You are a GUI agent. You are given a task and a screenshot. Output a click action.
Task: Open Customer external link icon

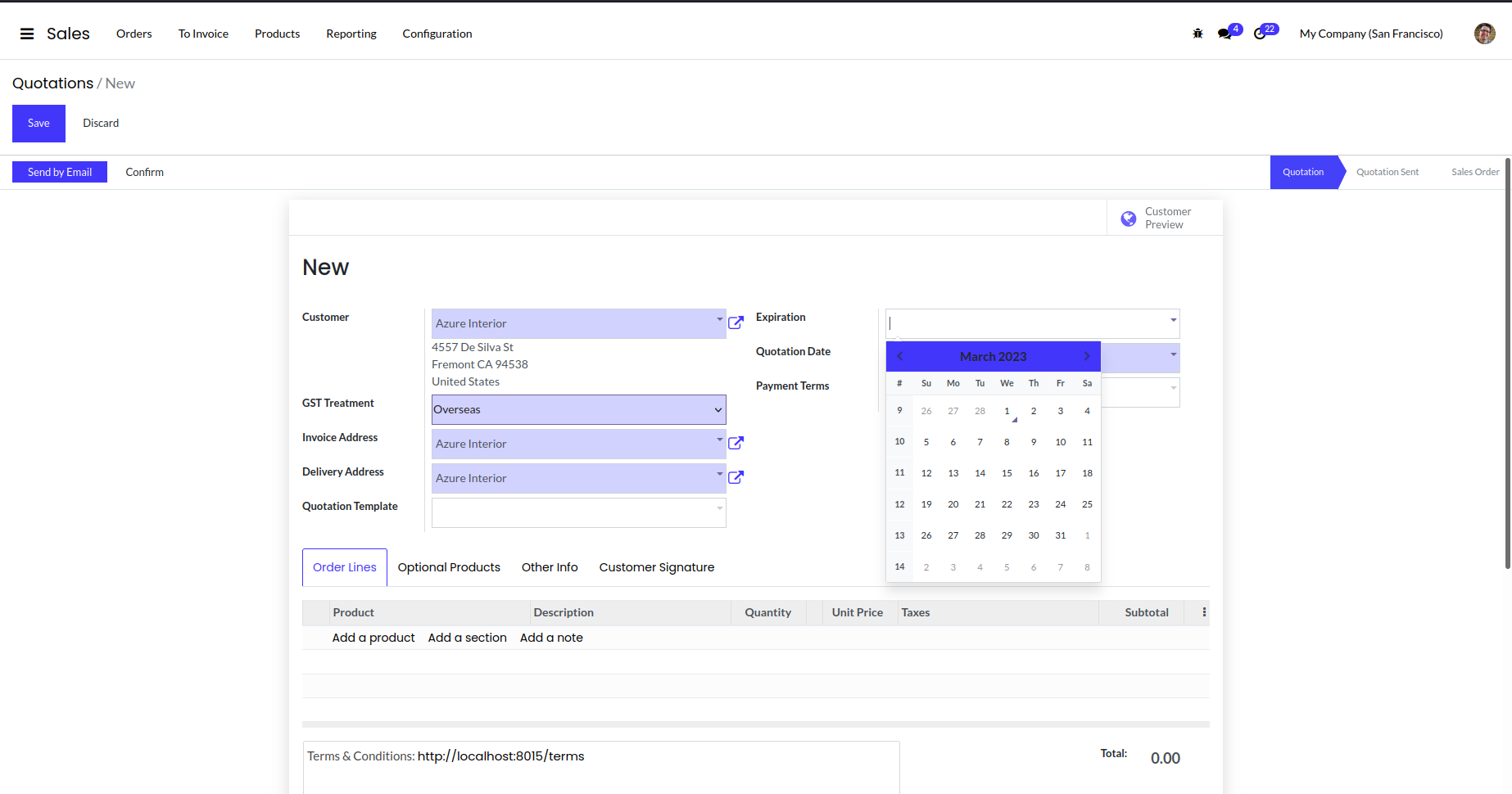tap(736, 323)
